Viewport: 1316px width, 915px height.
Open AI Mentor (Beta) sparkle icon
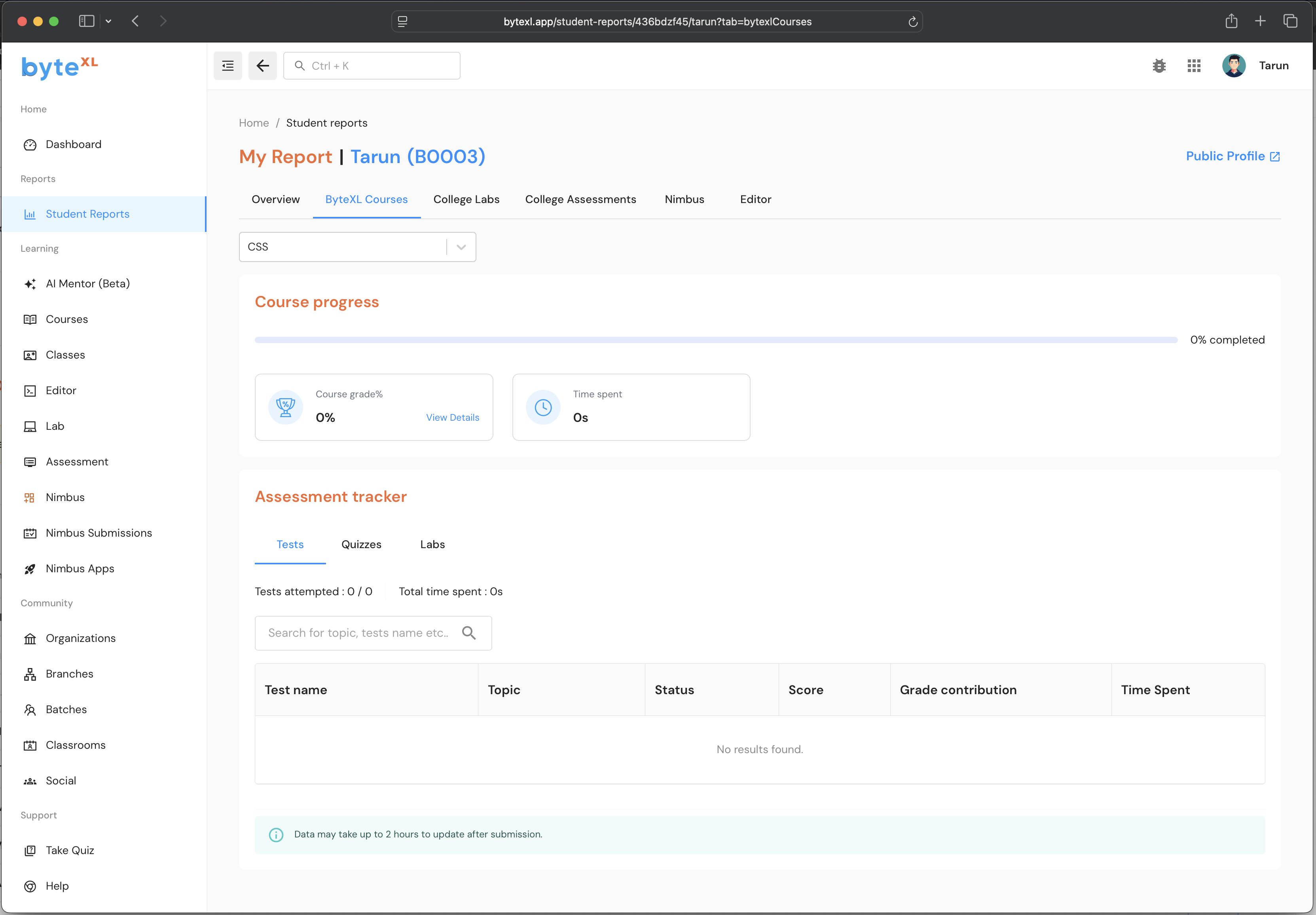tap(30, 284)
